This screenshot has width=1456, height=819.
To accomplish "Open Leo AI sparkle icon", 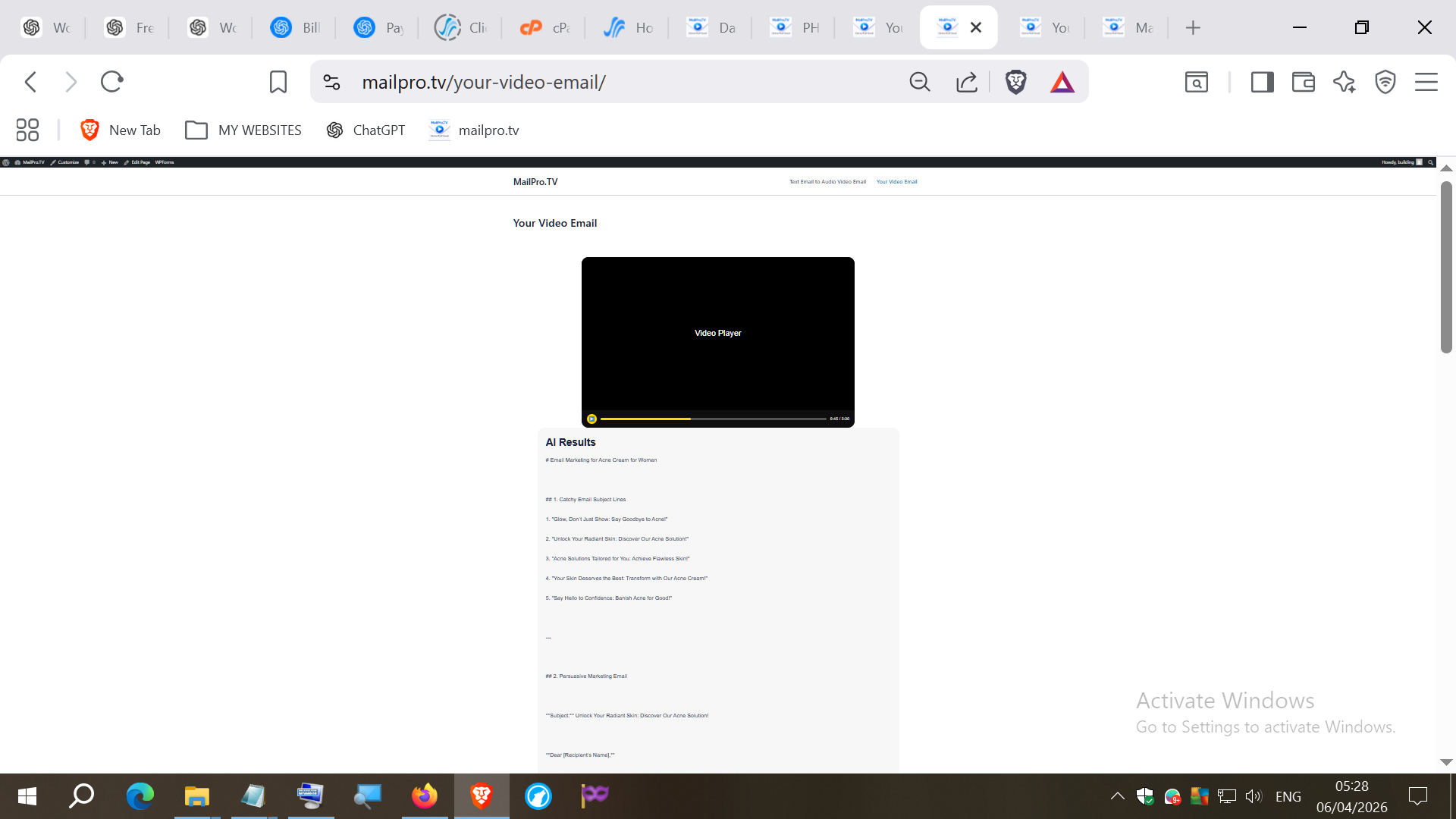I will (1344, 82).
